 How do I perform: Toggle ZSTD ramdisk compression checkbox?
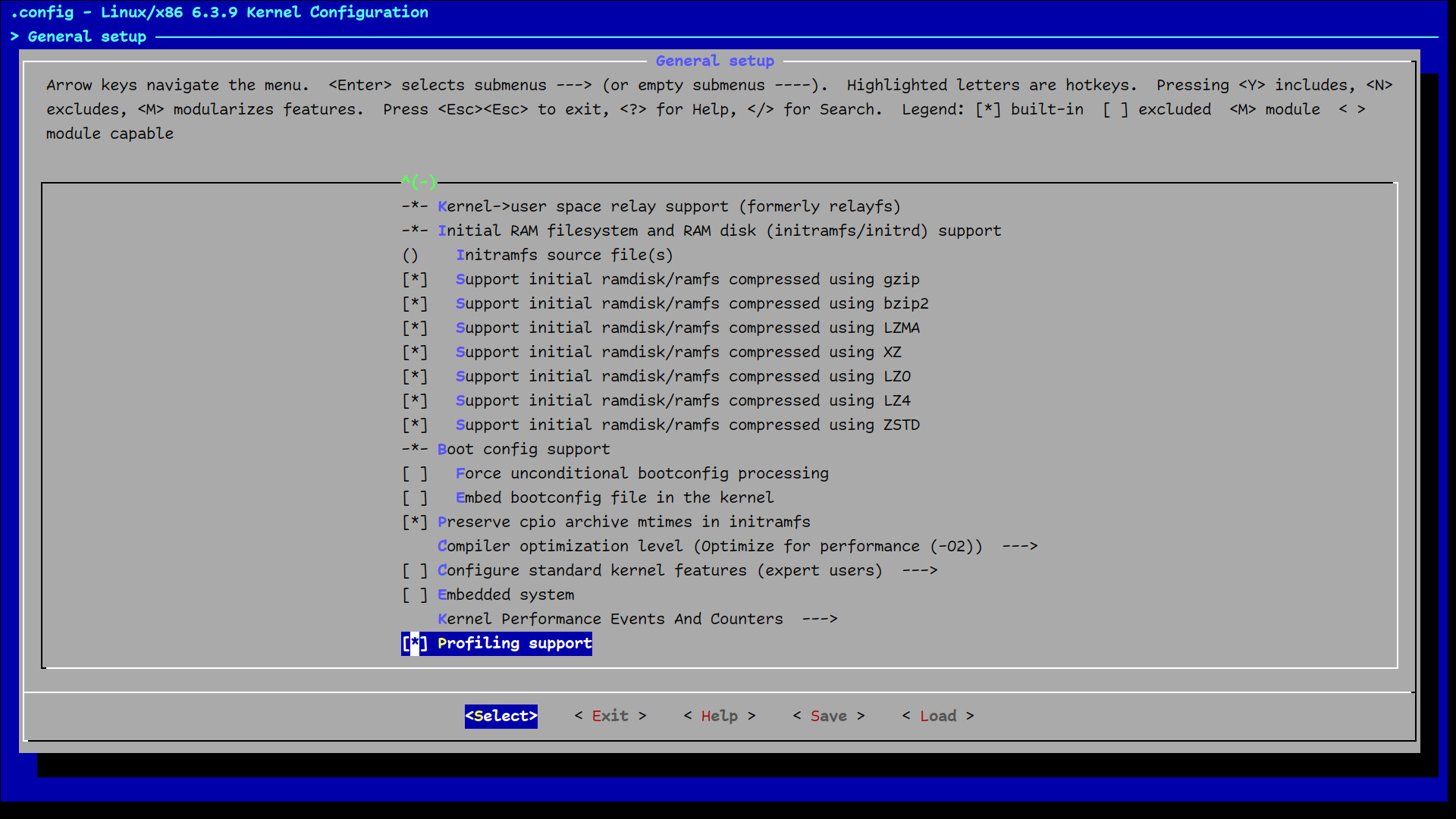point(415,425)
